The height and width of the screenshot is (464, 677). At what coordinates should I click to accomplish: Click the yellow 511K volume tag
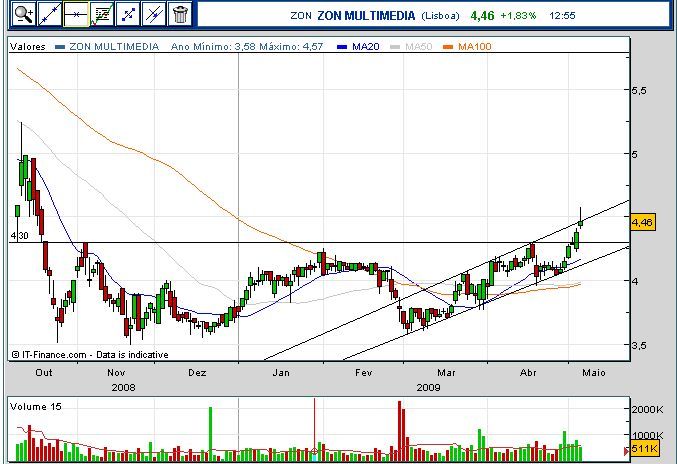pyautogui.click(x=645, y=448)
